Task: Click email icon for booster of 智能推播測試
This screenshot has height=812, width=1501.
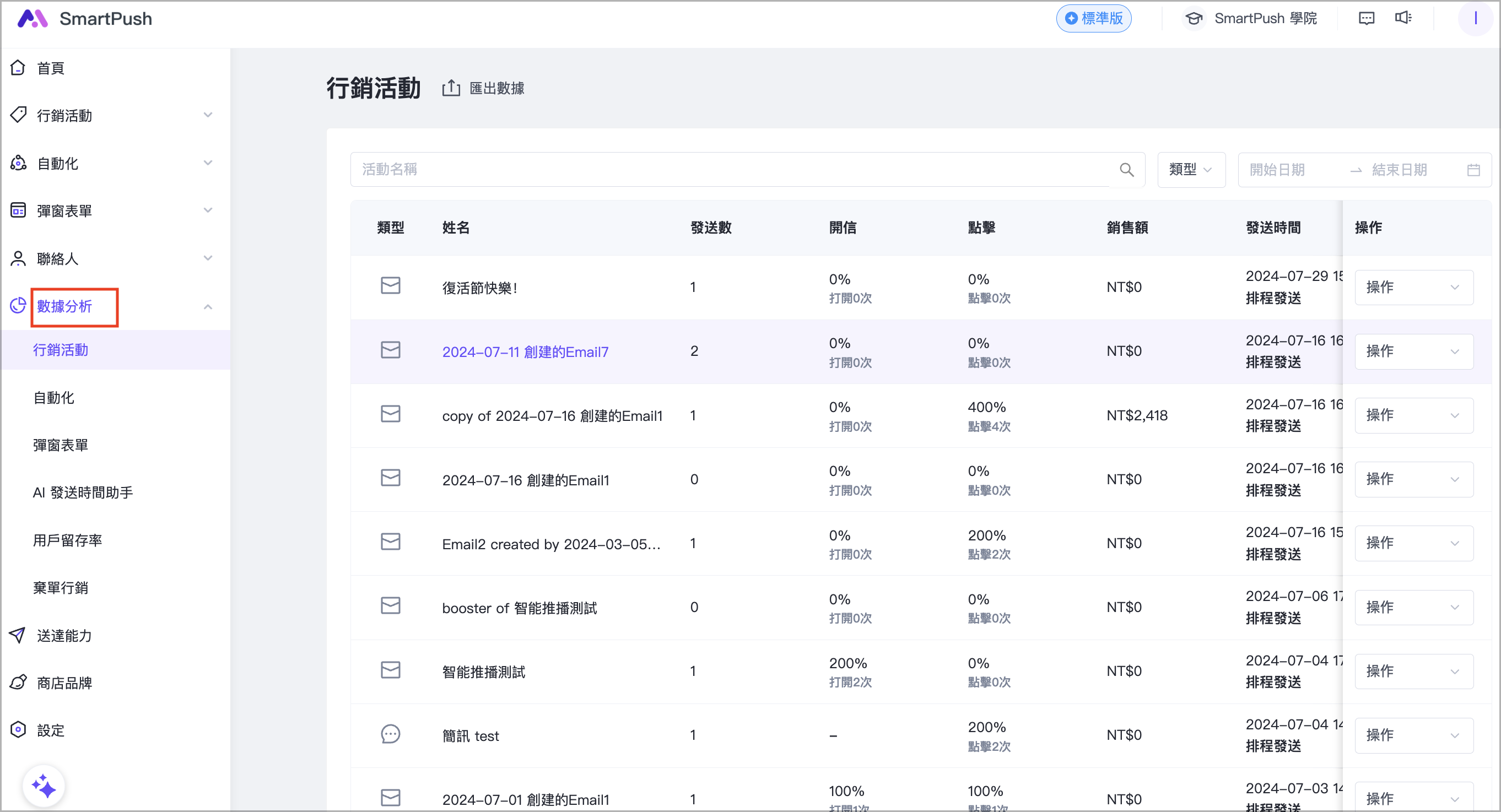Action: 390,606
